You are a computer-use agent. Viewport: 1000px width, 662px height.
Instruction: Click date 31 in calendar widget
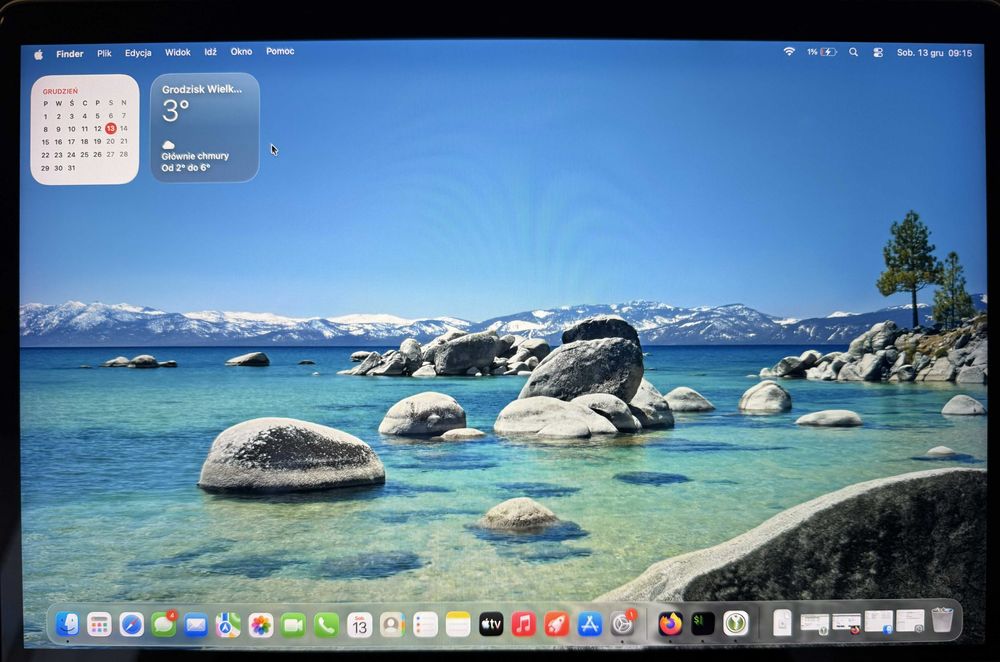(x=71, y=168)
